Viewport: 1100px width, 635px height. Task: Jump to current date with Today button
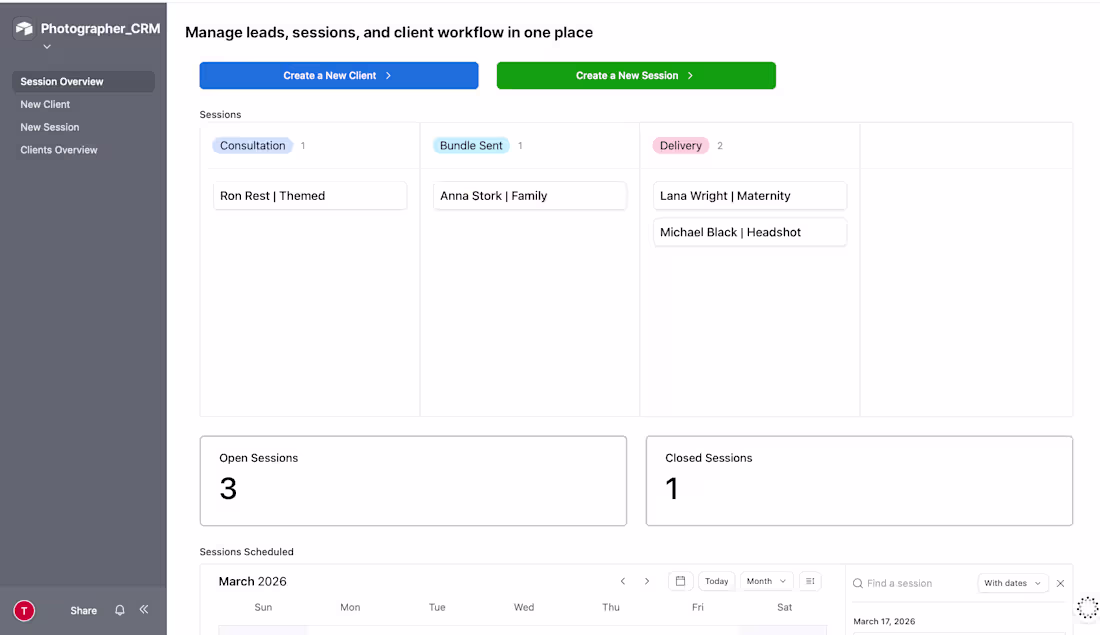pyautogui.click(x=716, y=581)
